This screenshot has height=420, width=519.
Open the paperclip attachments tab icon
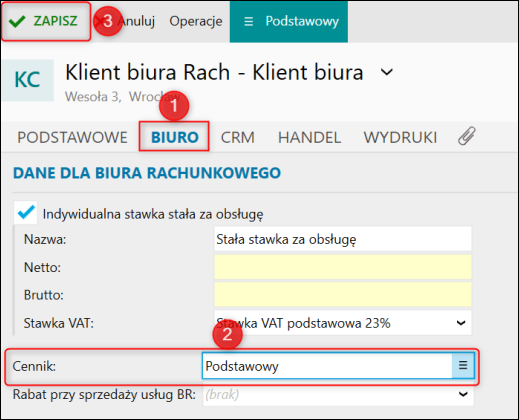click(467, 136)
